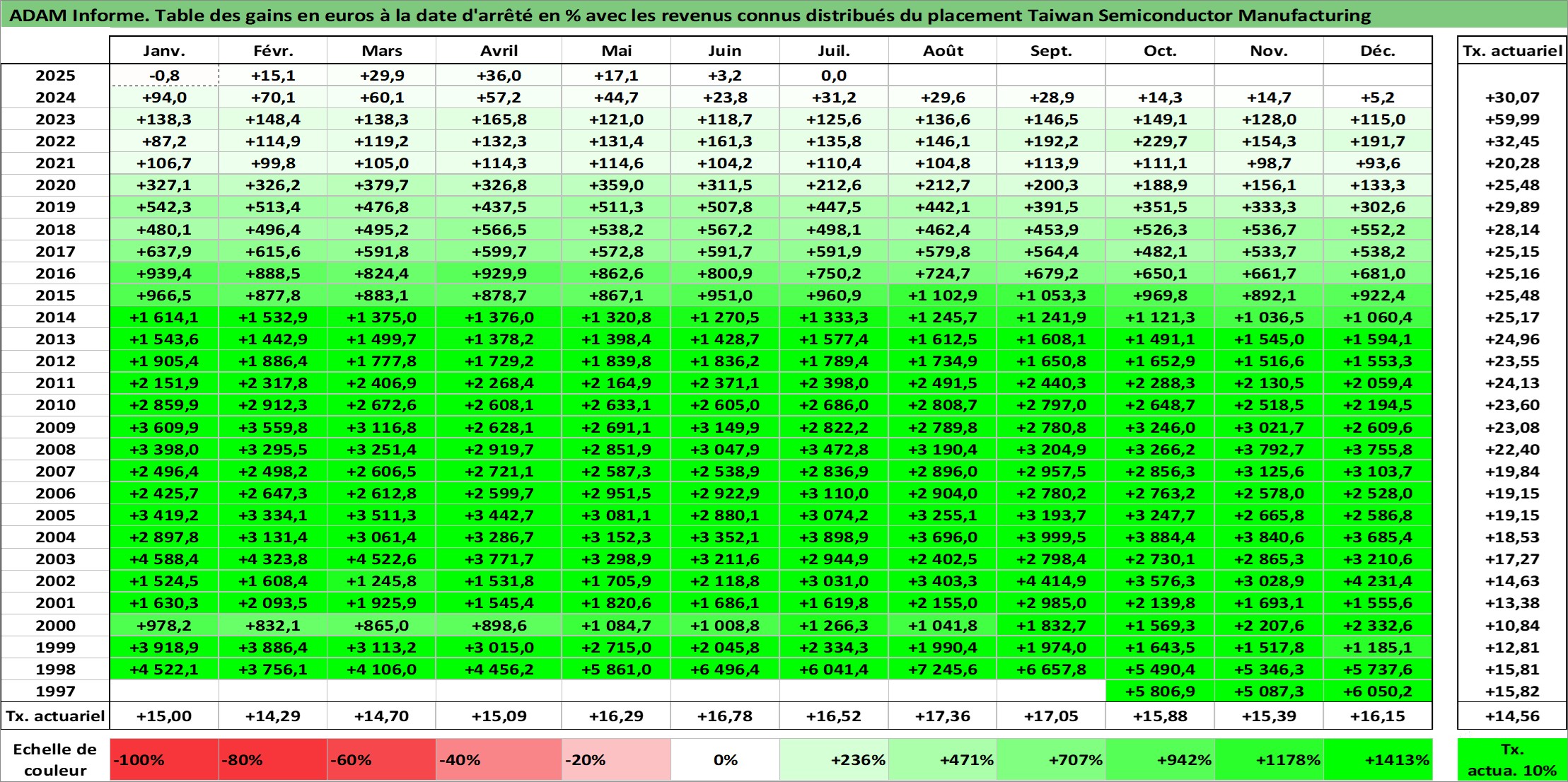Click cell +2 985,0 in Sept. 2001
Viewport: 1568px width, 782px height.
coord(1051,602)
